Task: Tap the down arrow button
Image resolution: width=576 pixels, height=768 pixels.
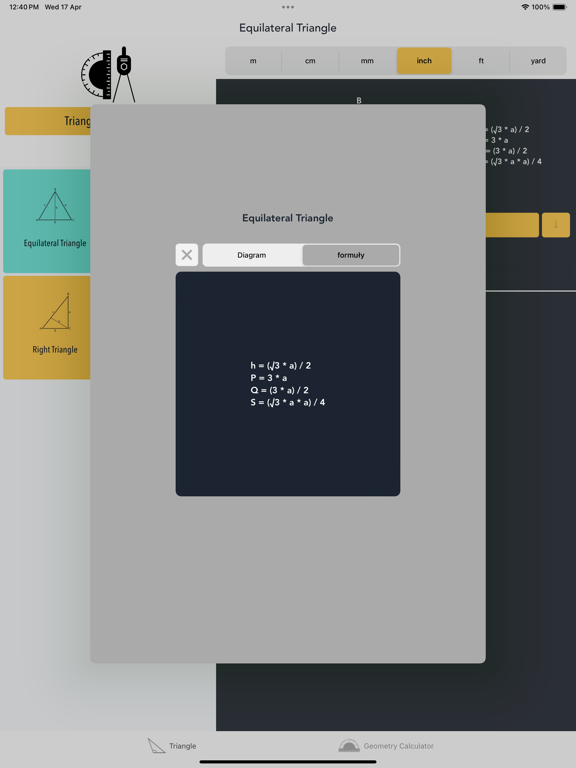Action: click(x=556, y=225)
